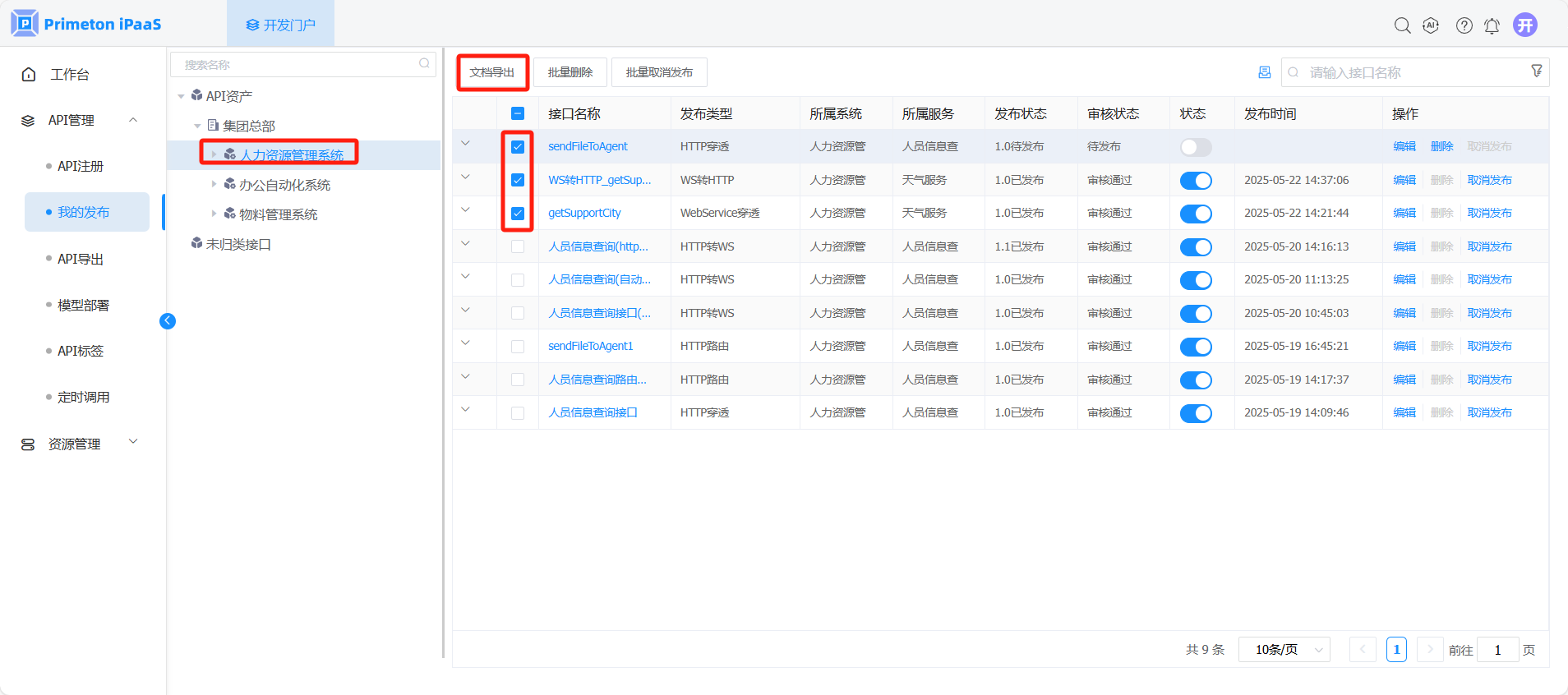Open the help question mark icon
The image size is (1568, 695).
click(x=1464, y=25)
